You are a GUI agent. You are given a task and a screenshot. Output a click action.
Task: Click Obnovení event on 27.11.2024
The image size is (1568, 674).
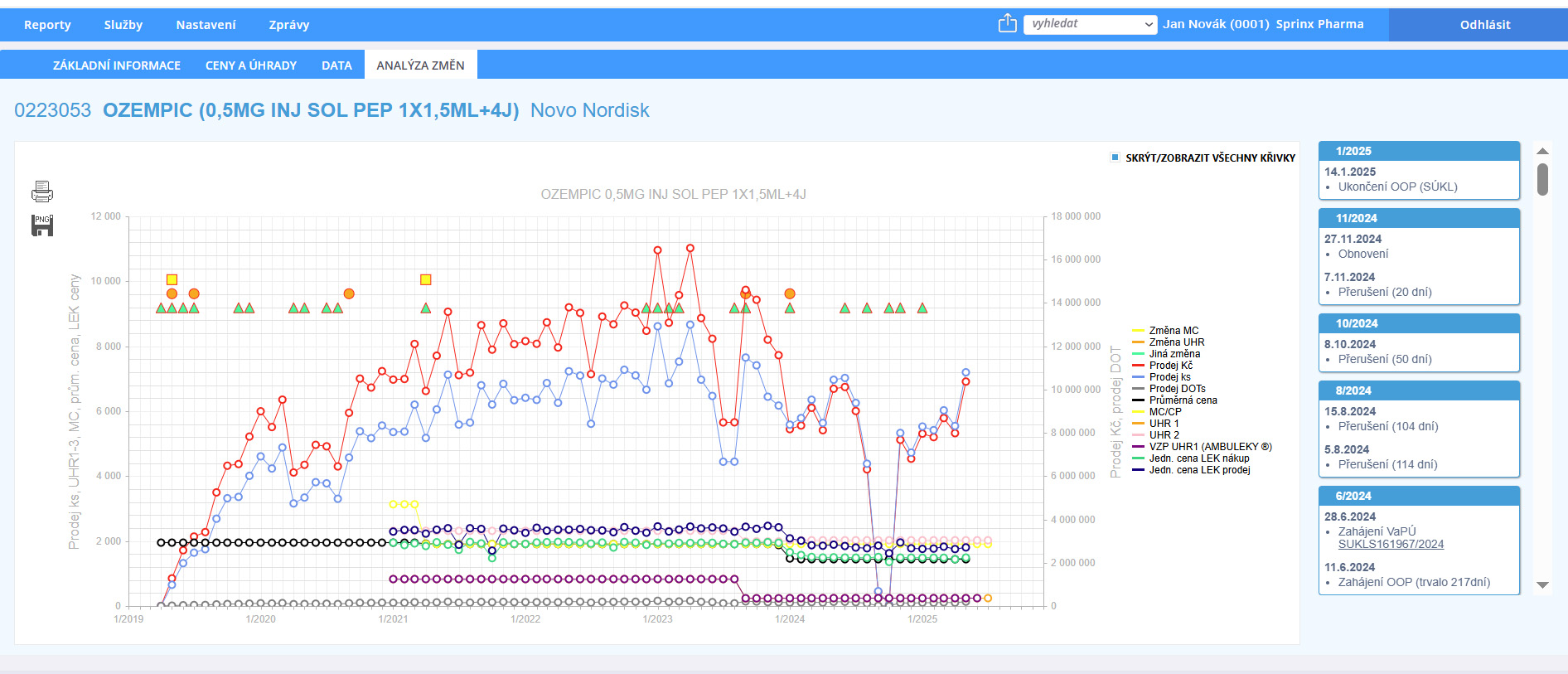pyautogui.click(x=1363, y=254)
